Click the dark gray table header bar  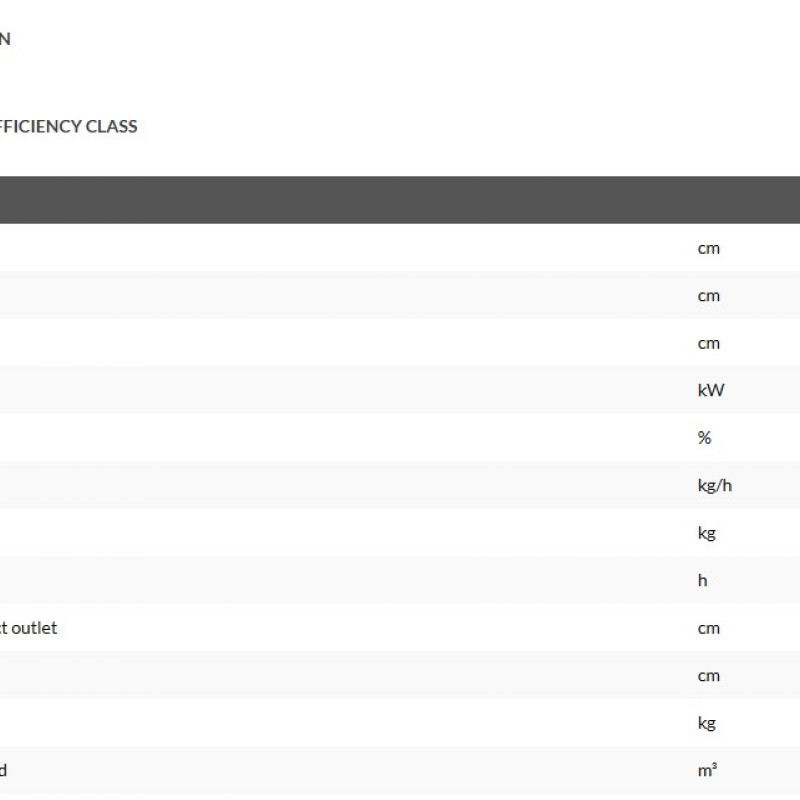pyautogui.click(x=400, y=199)
